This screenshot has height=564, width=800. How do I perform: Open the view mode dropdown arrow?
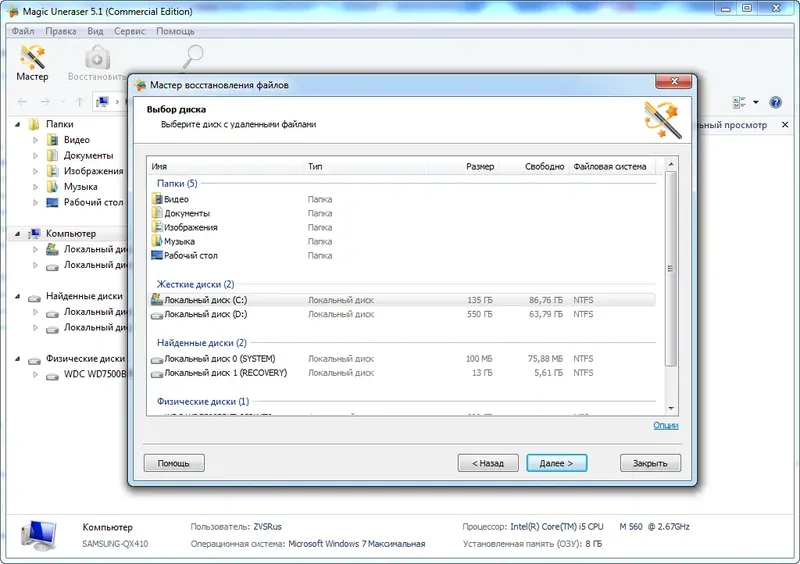click(756, 103)
